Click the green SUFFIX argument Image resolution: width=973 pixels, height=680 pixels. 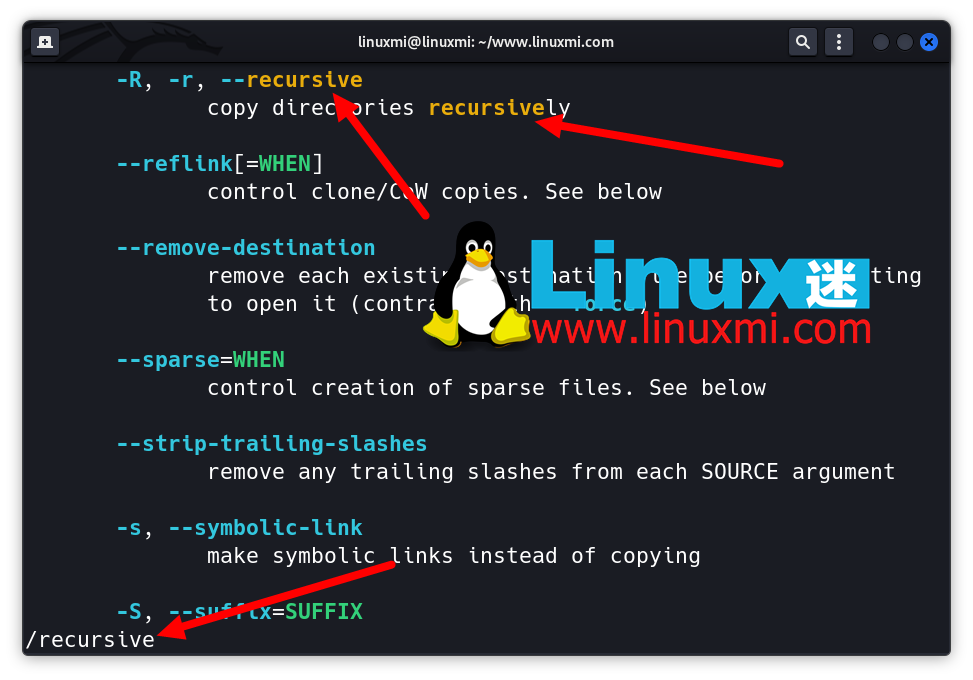[x=323, y=611]
